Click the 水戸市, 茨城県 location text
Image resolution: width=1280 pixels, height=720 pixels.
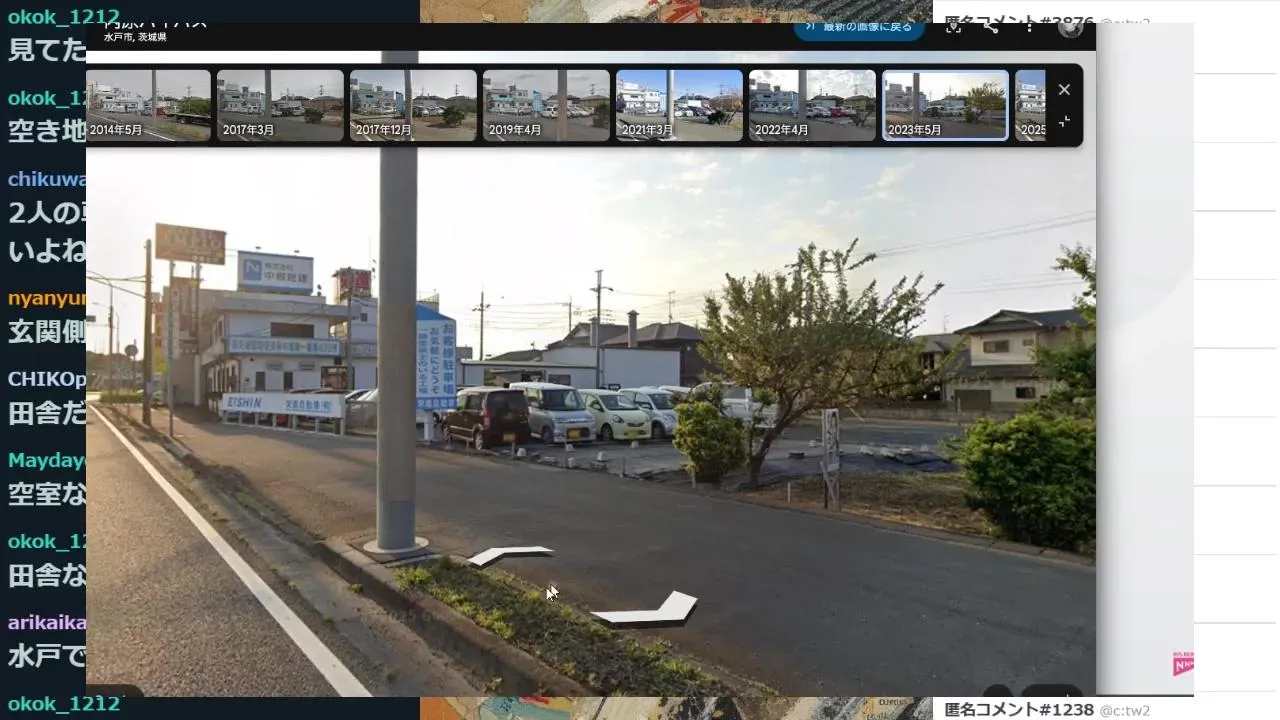(135, 37)
